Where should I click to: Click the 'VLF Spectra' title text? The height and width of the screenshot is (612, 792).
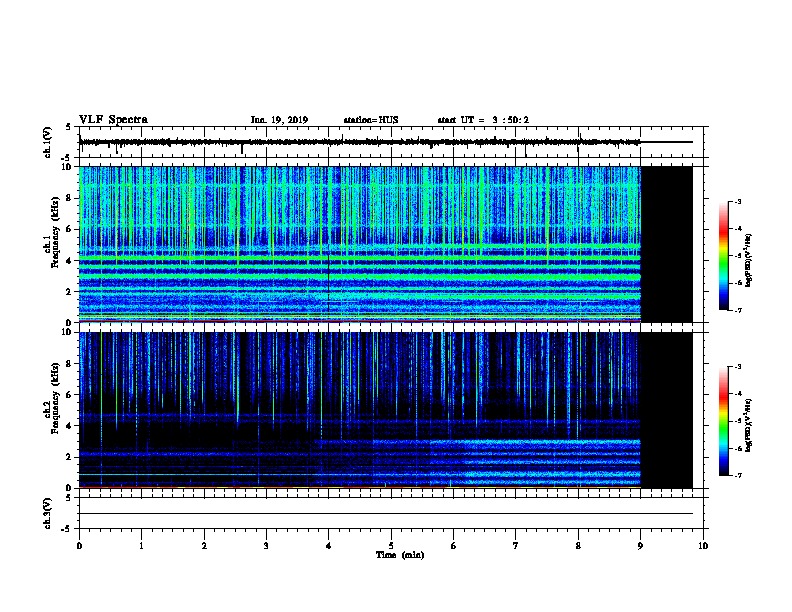[x=113, y=120]
